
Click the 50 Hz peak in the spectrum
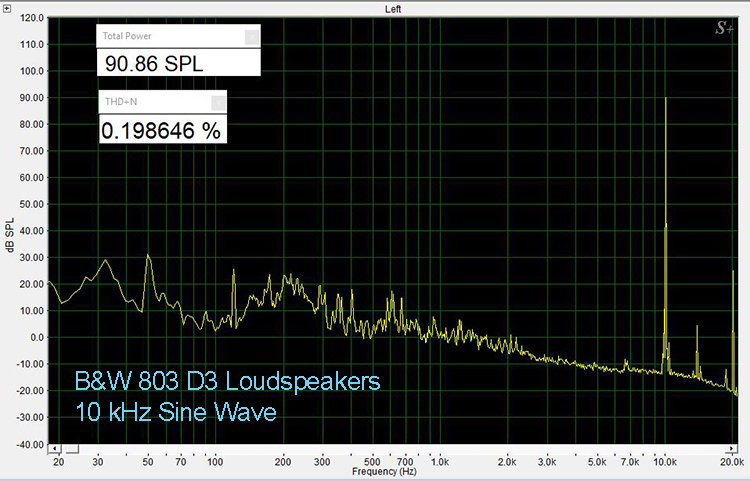tap(148, 260)
